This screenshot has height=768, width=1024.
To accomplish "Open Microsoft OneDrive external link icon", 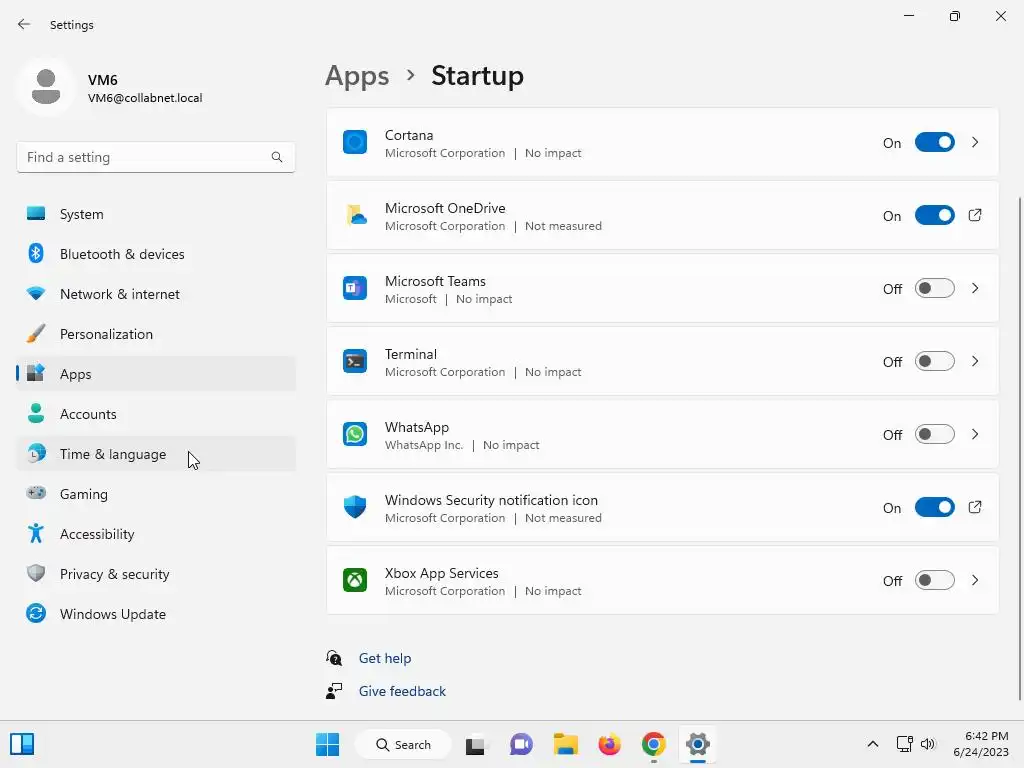I will (975, 216).
